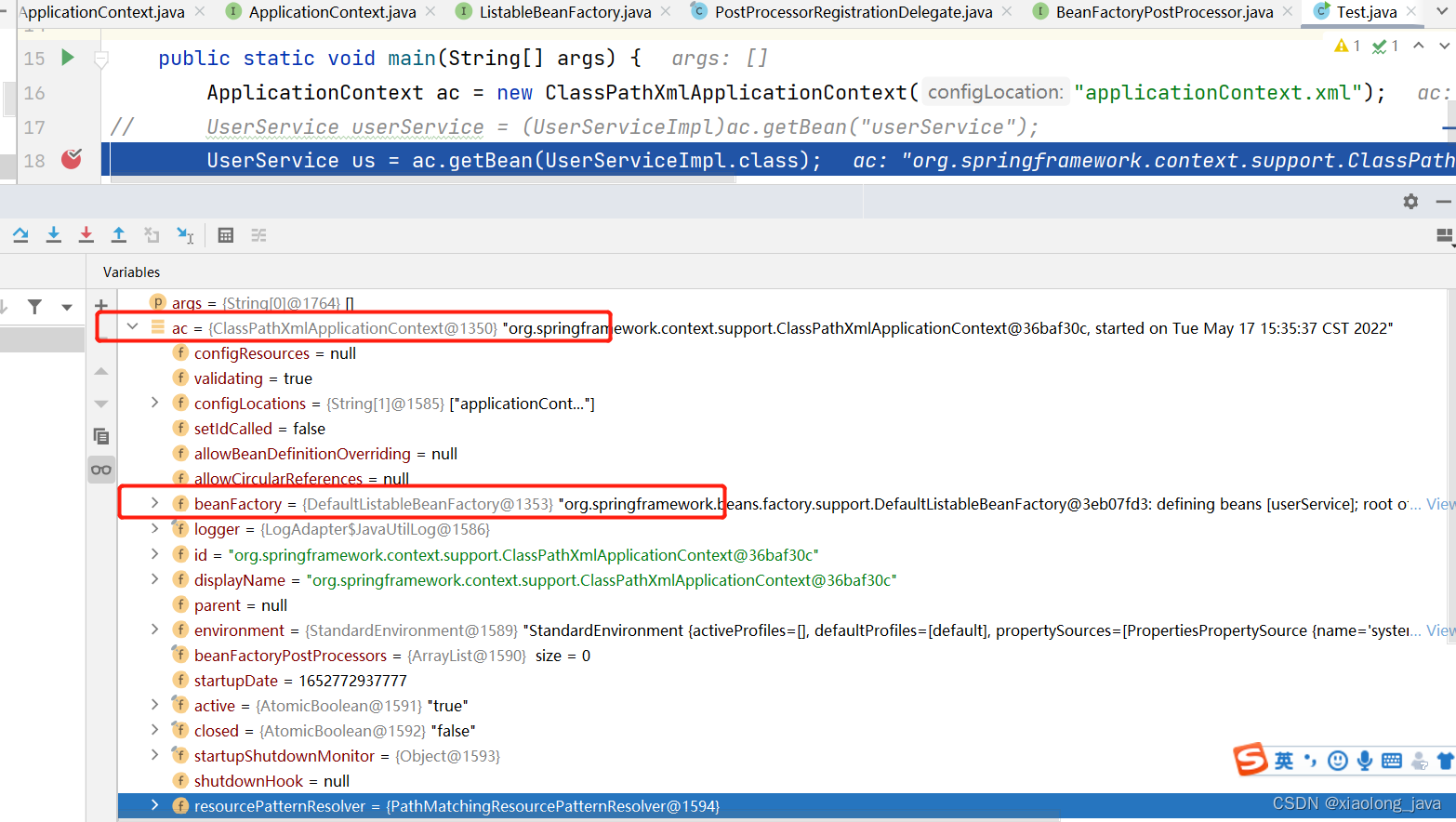Move watch down with arrow icon

(101, 404)
